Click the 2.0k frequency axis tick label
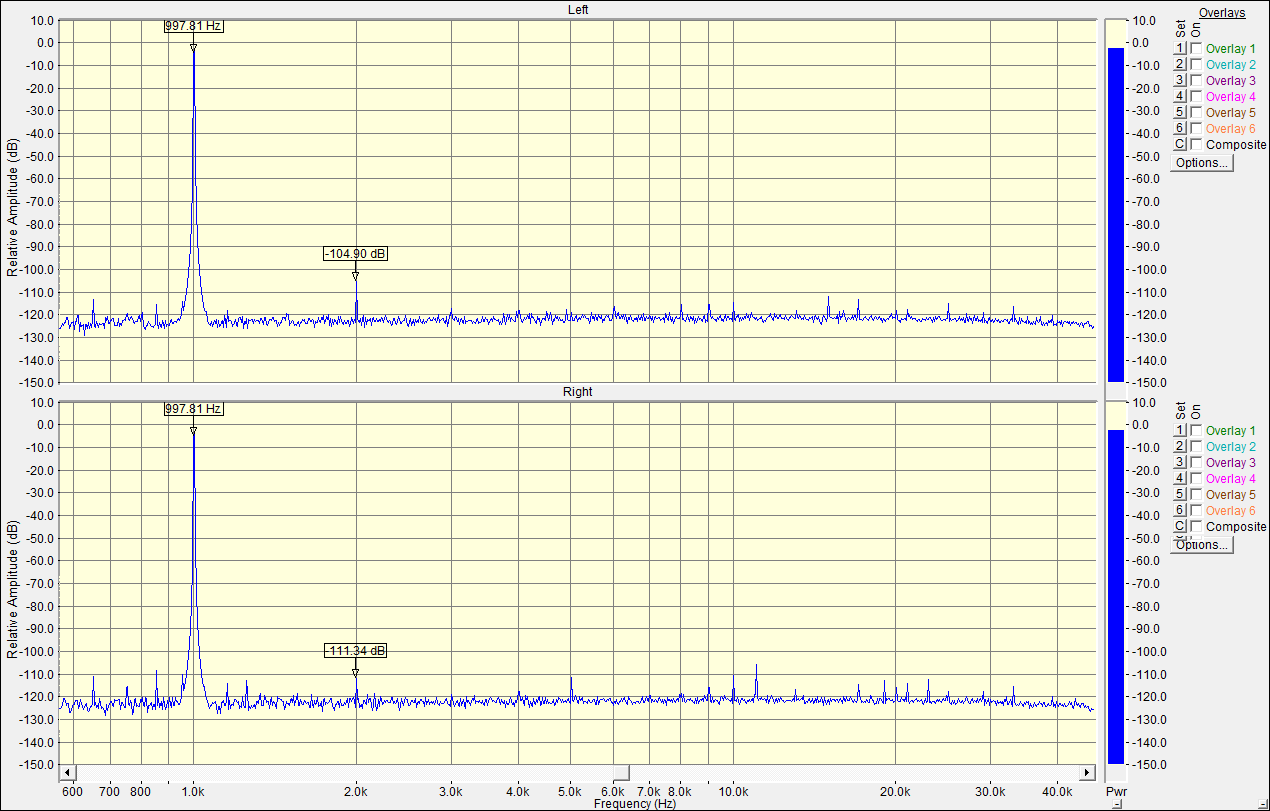The image size is (1270, 811). [x=356, y=791]
